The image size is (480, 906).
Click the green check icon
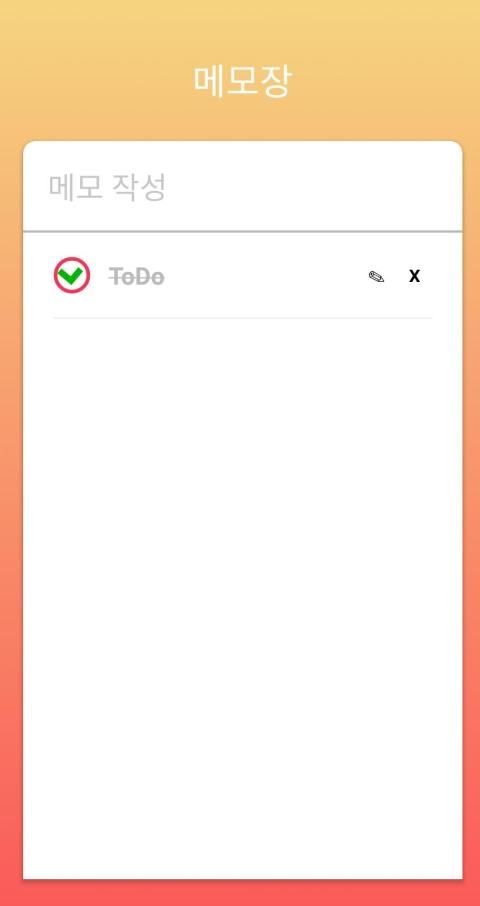click(x=71, y=276)
